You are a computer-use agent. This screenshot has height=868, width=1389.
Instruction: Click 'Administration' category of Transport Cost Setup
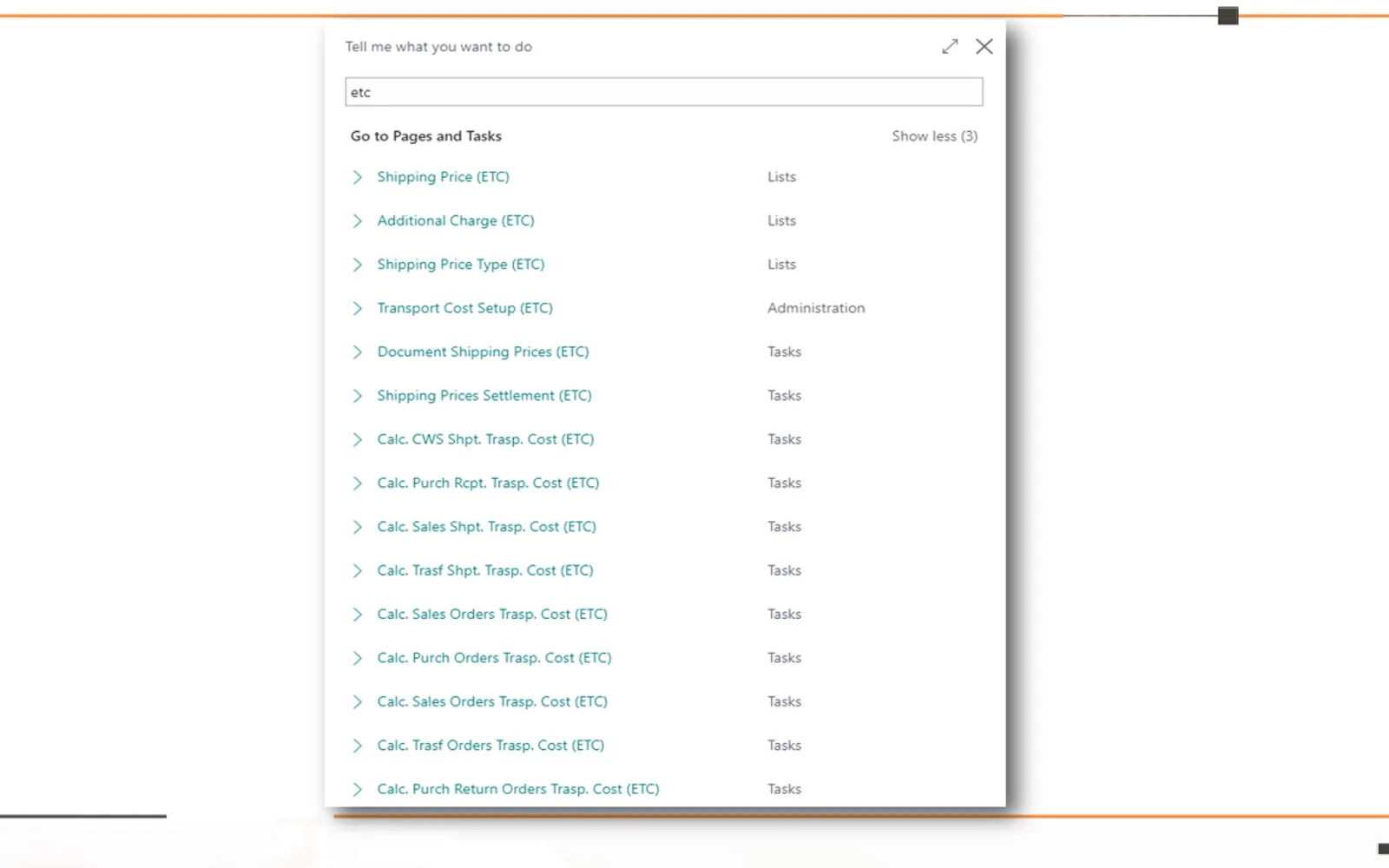[x=816, y=308]
